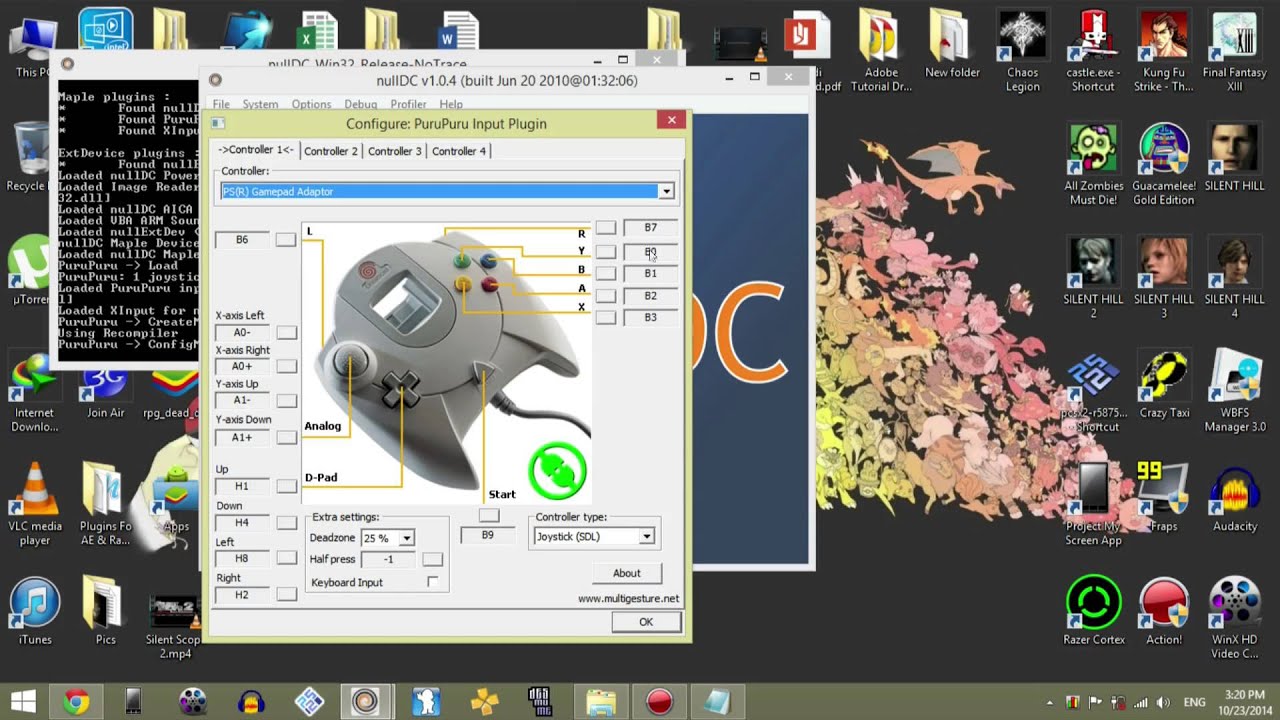
Task: Click the assign button beside the H8 Left field
Action: tap(286, 559)
